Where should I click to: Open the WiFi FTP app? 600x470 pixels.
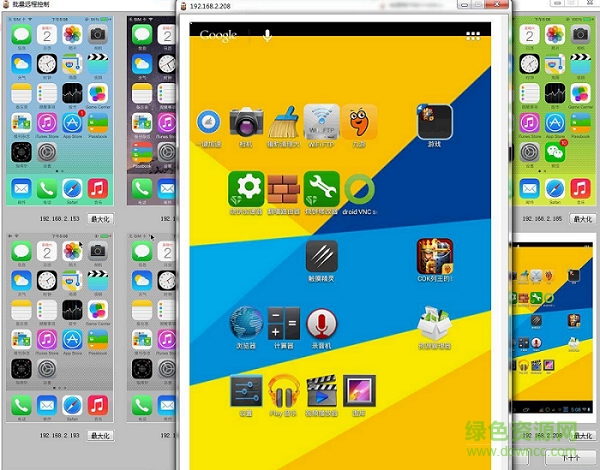point(321,122)
